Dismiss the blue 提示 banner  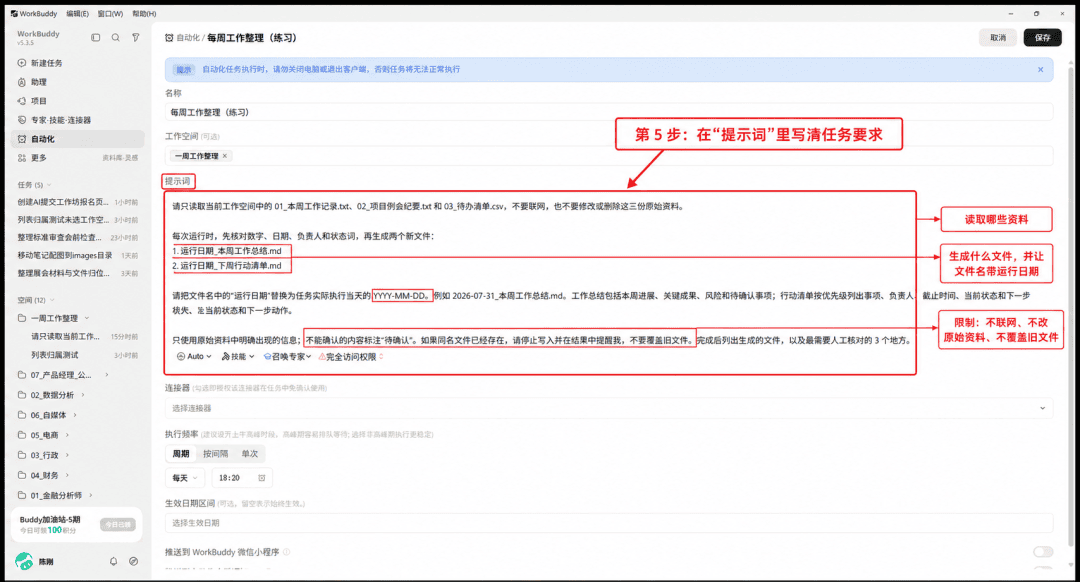(1041, 70)
